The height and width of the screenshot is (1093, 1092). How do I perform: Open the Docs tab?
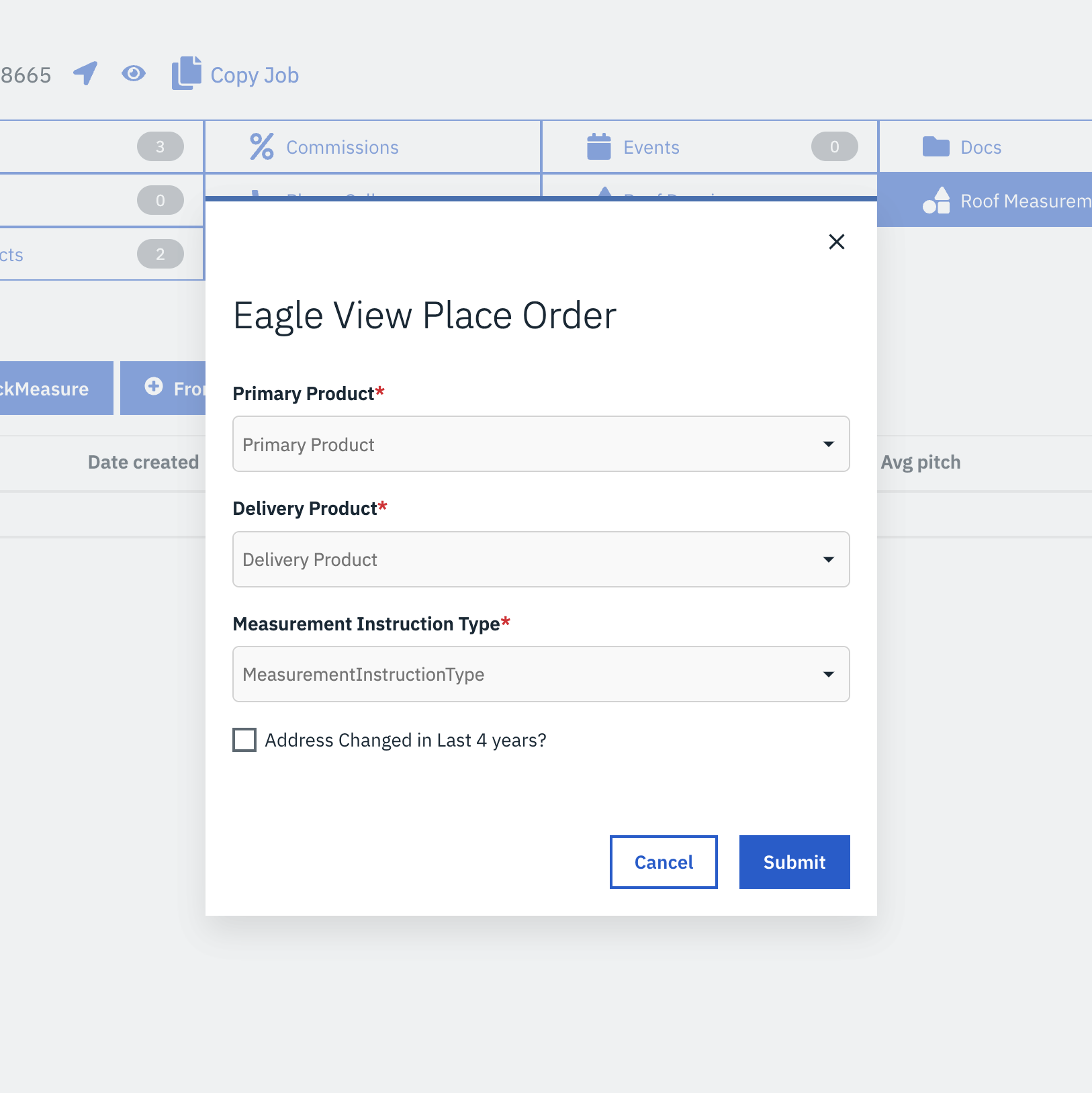tap(985, 147)
